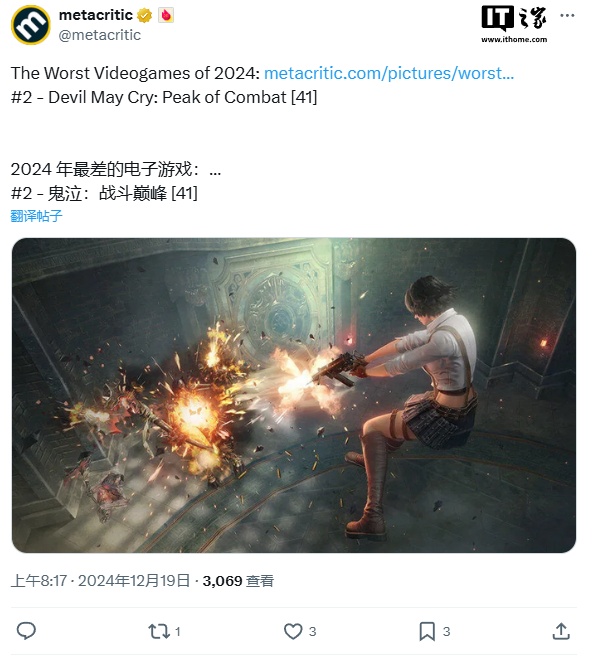
Task: Click the reply speech bubble icon
Action: [26, 631]
